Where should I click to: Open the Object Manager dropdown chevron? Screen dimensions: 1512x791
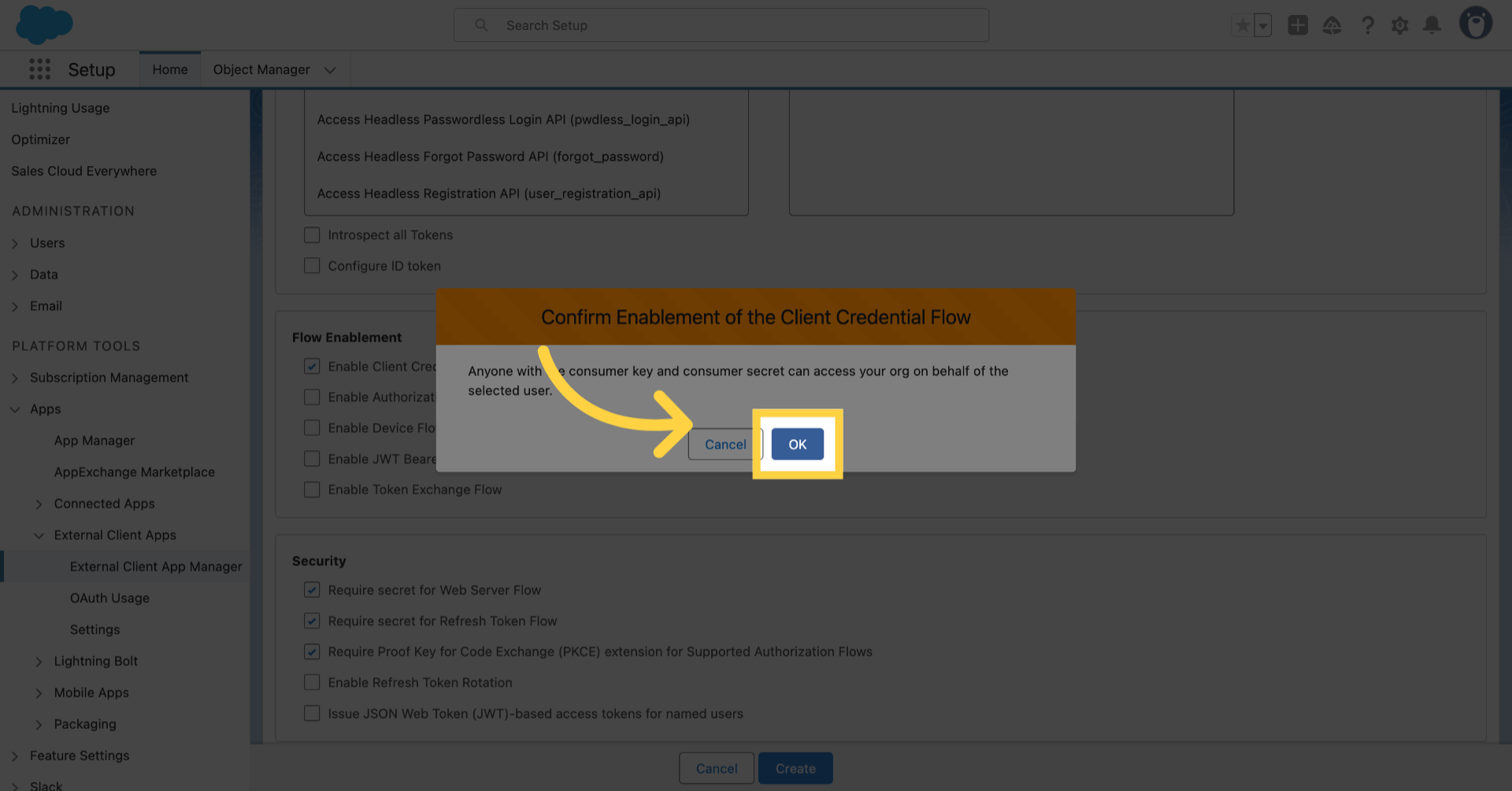[330, 70]
